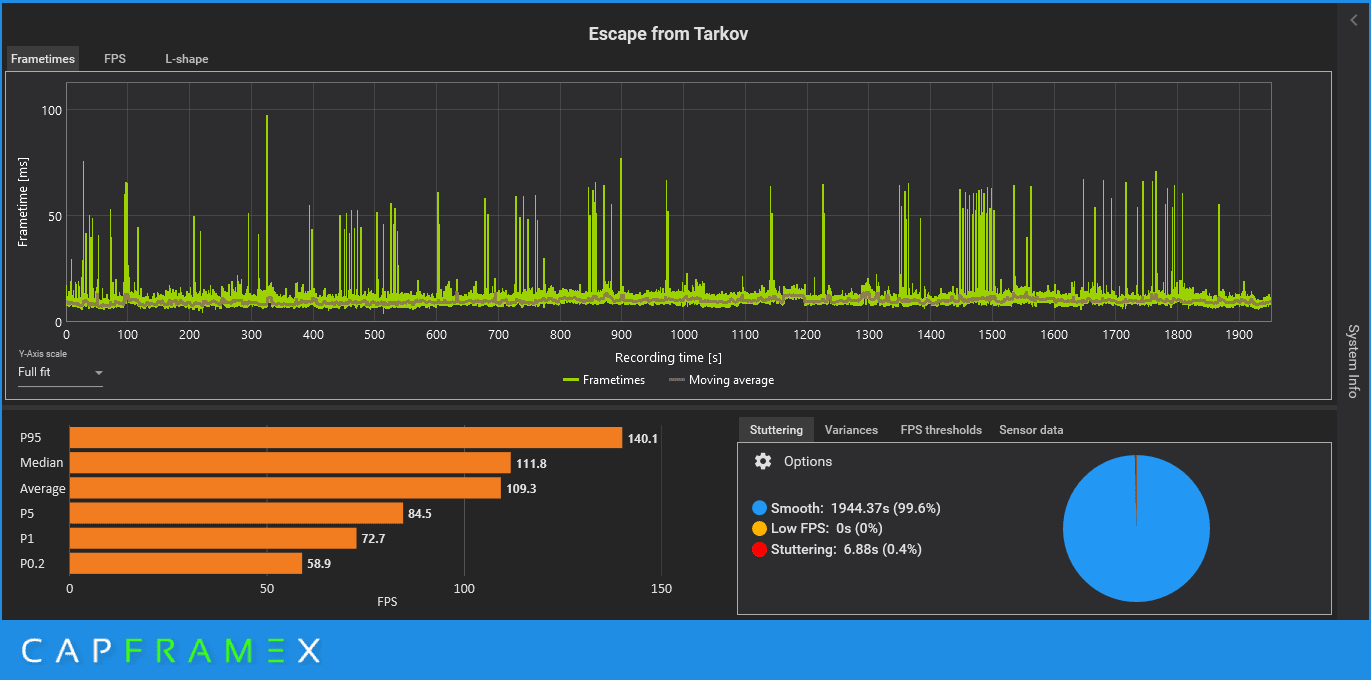Open the Y-Axis scale Full fit dropdown

pyautogui.click(x=60, y=373)
